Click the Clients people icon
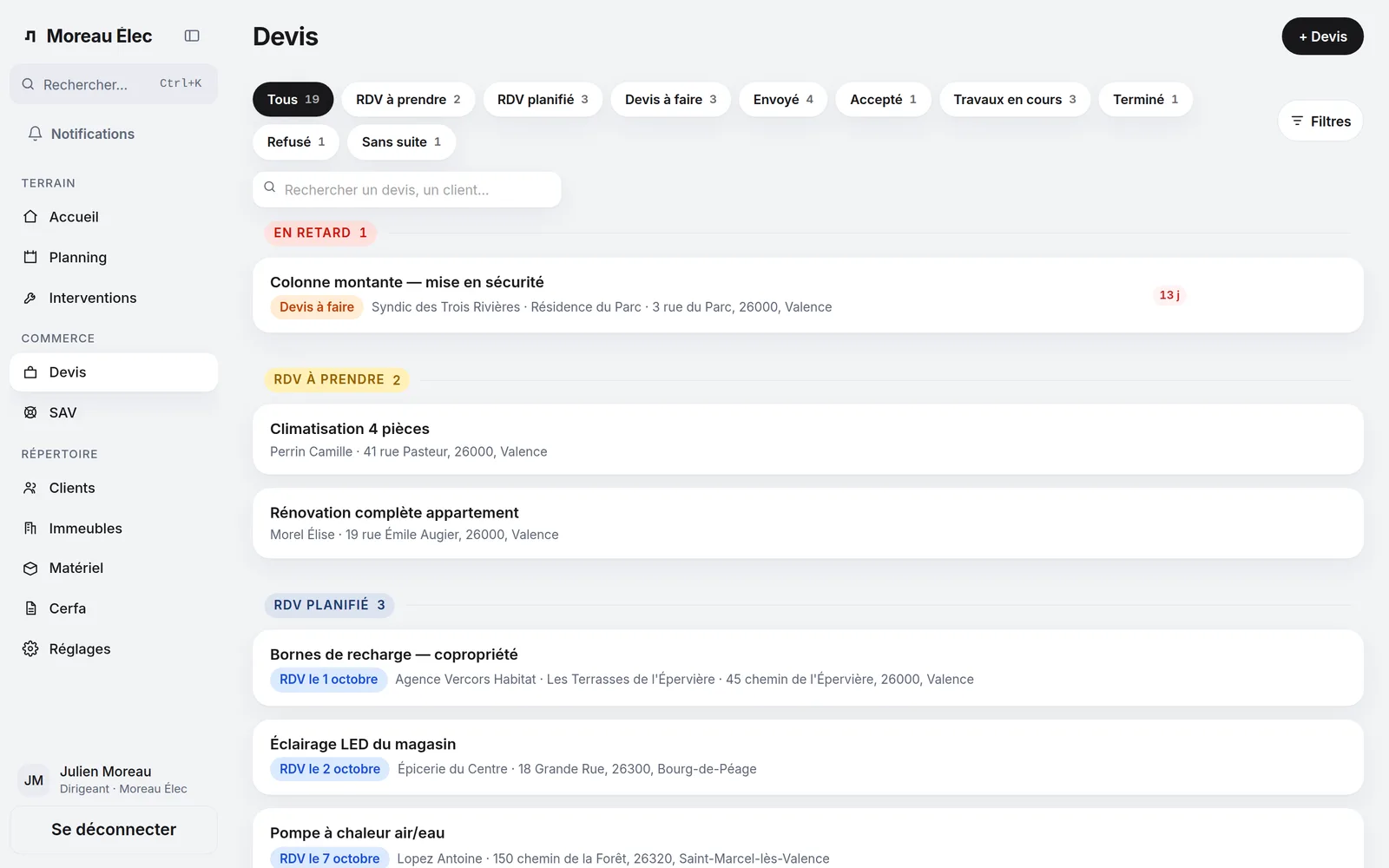Viewport: 1389px width, 868px height. (30, 488)
